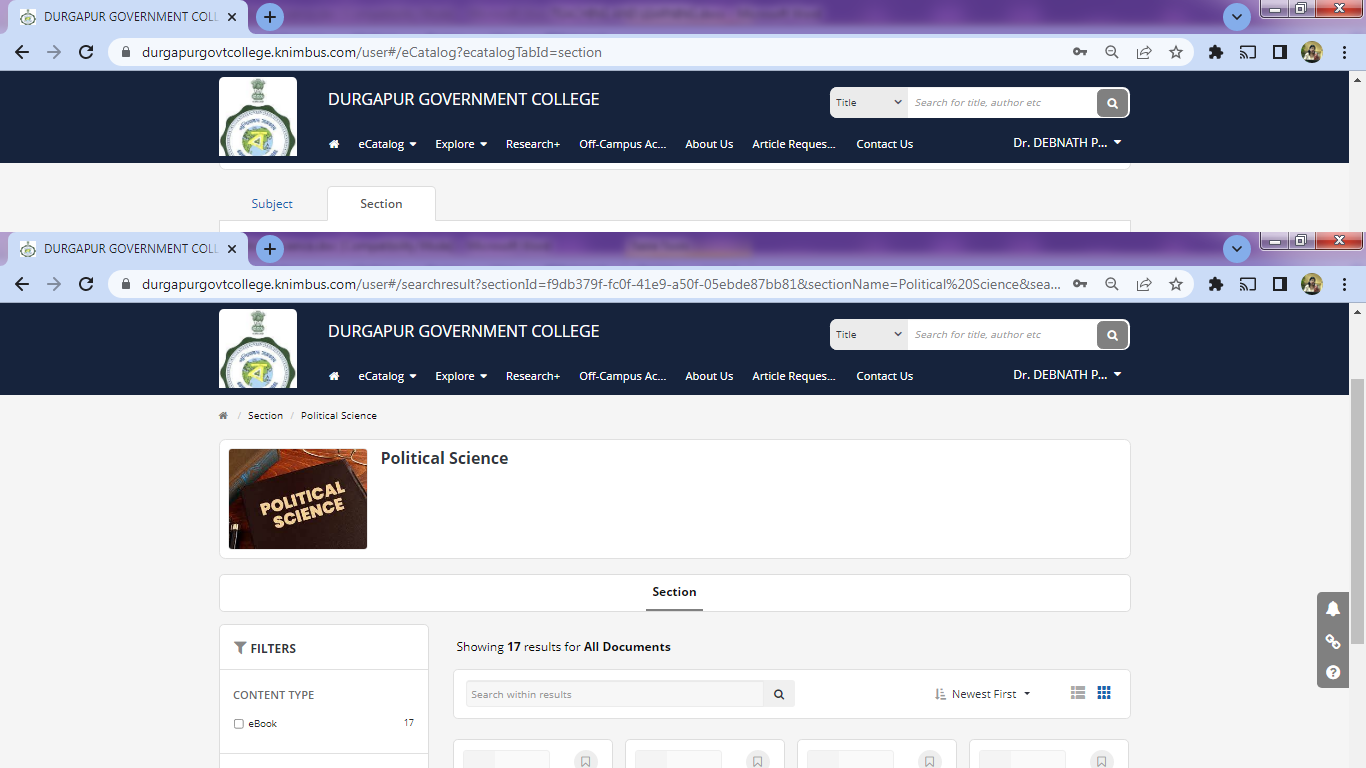This screenshot has height=768, width=1366.
Task: Open the Newest First sort dropdown
Action: tap(983, 694)
